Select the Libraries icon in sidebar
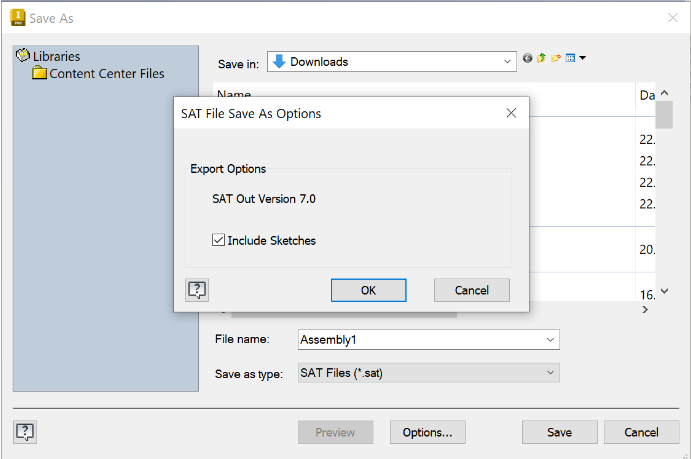Image resolution: width=691 pixels, height=459 pixels. 24,57
